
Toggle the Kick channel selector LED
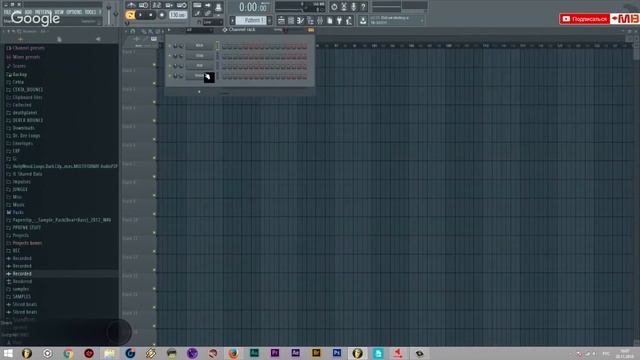pyautogui.click(x=218, y=45)
